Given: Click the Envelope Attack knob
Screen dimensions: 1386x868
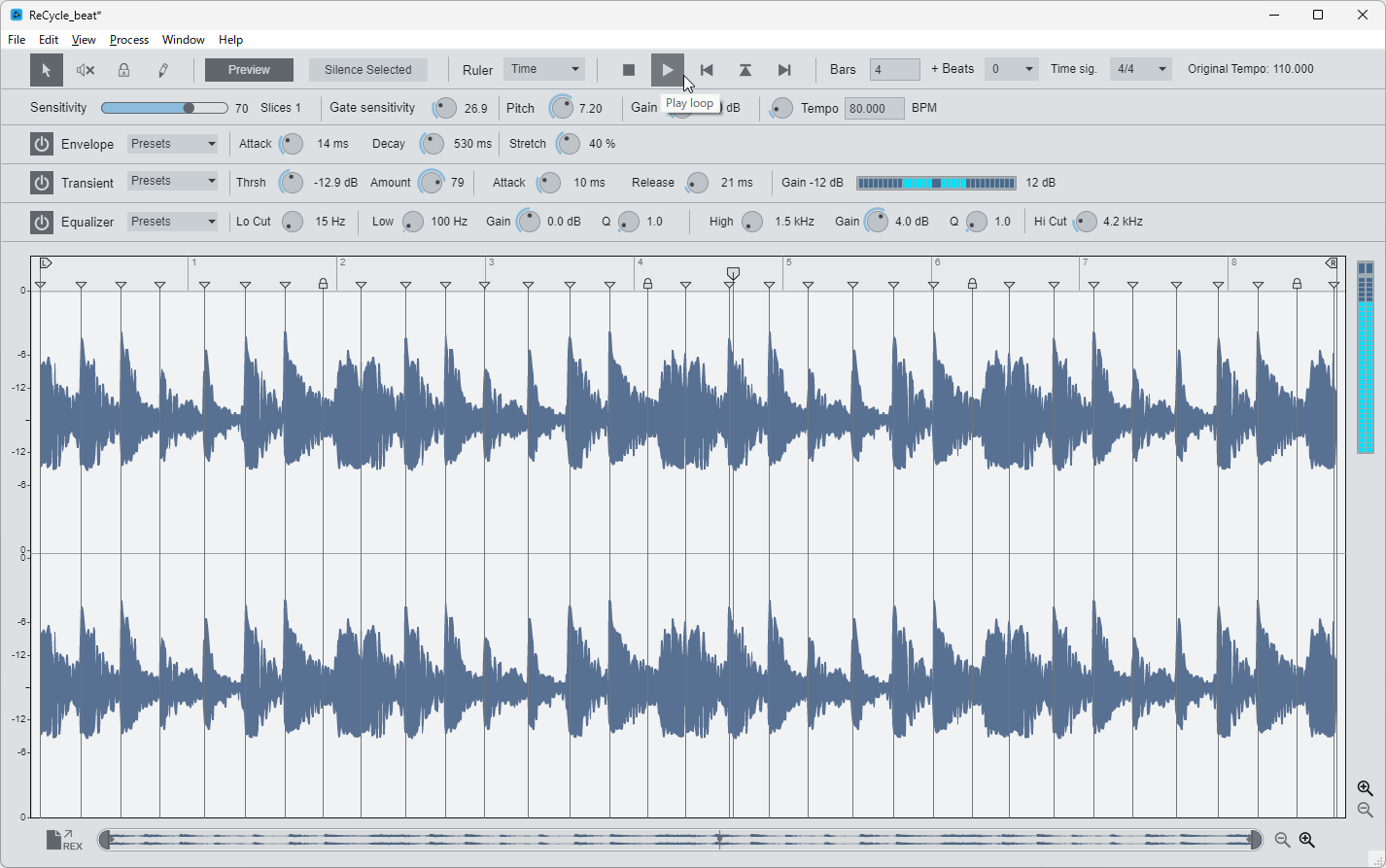Looking at the screenshot, I should (x=292, y=144).
